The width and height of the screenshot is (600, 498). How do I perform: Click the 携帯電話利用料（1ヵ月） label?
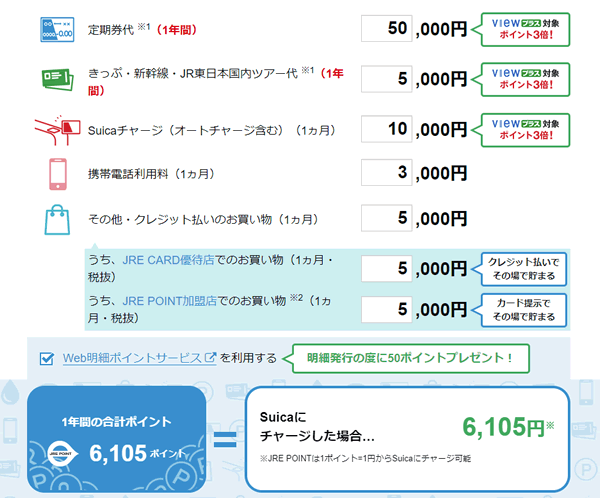pos(151,174)
